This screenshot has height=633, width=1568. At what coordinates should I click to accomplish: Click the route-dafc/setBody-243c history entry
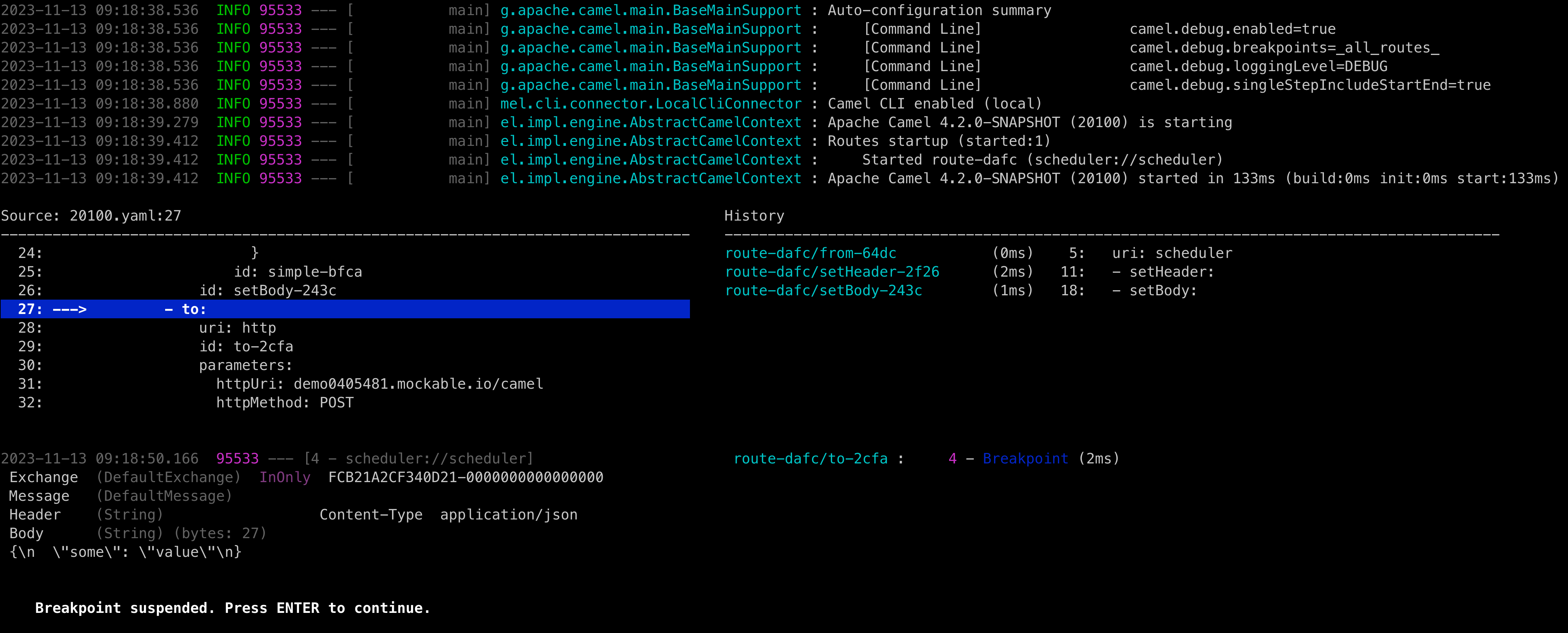(x=823, y=291)
